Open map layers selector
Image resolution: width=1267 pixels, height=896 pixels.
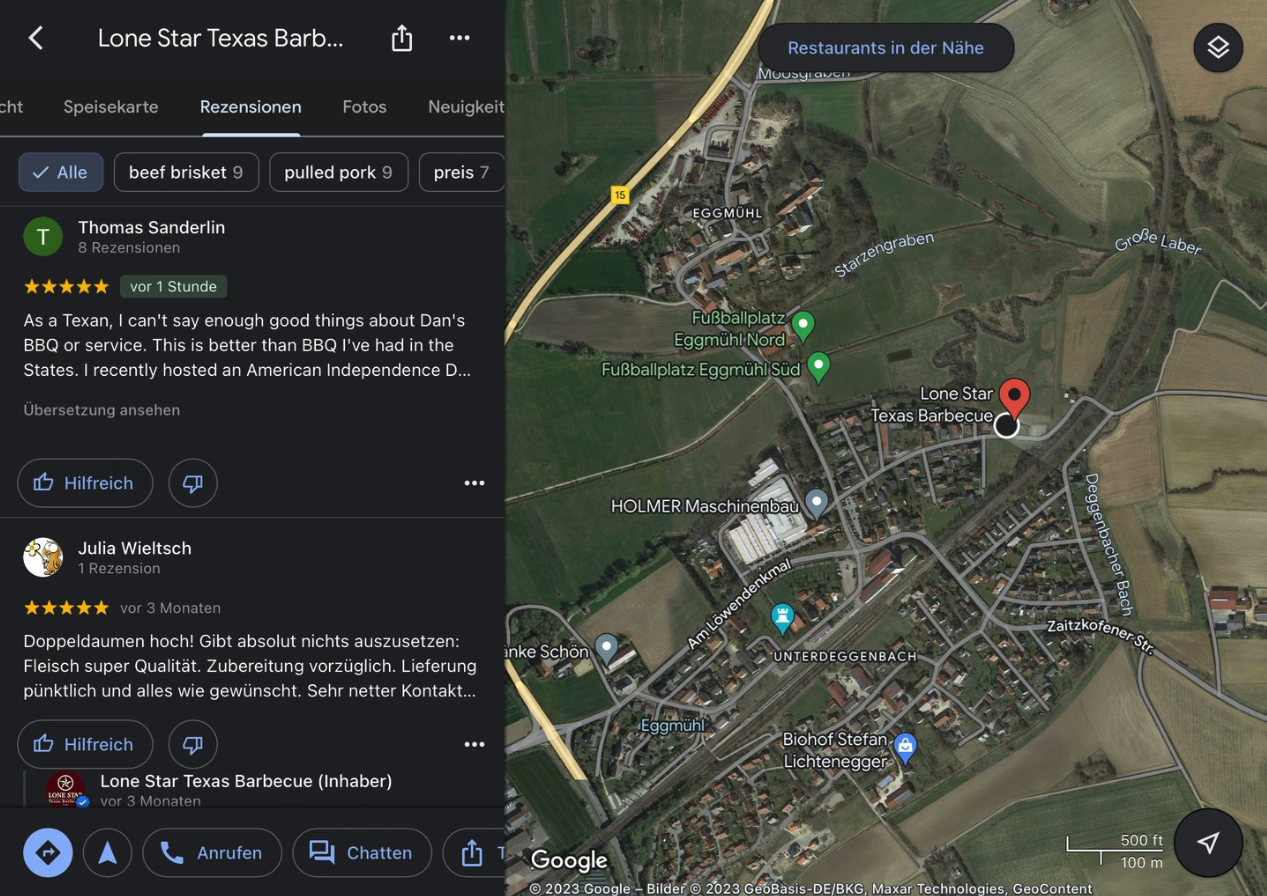click(1217, 47)
